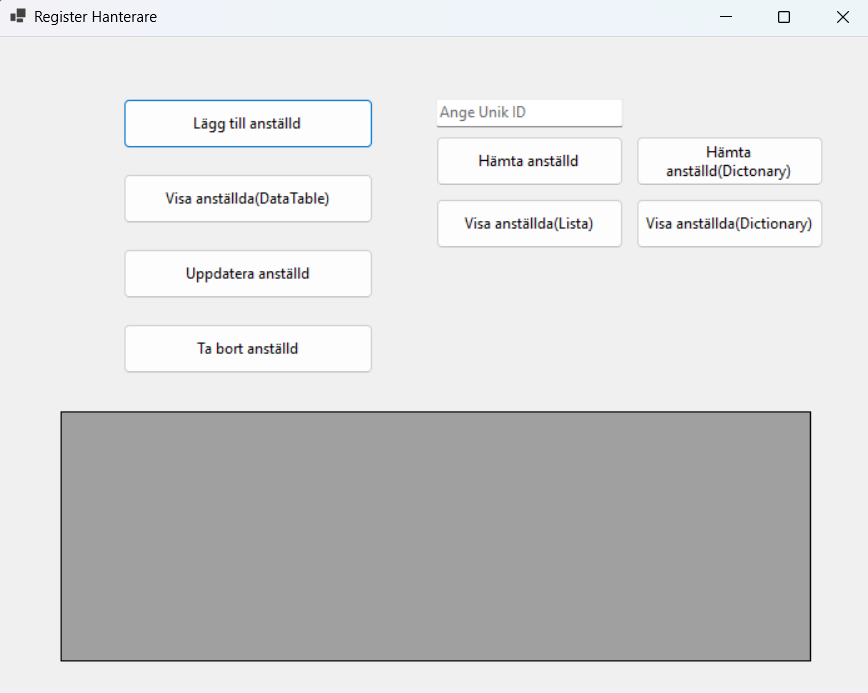The image size is (868, 693).
Task: Click the Lägg till anställd button
Action: [x=247, y=124]
